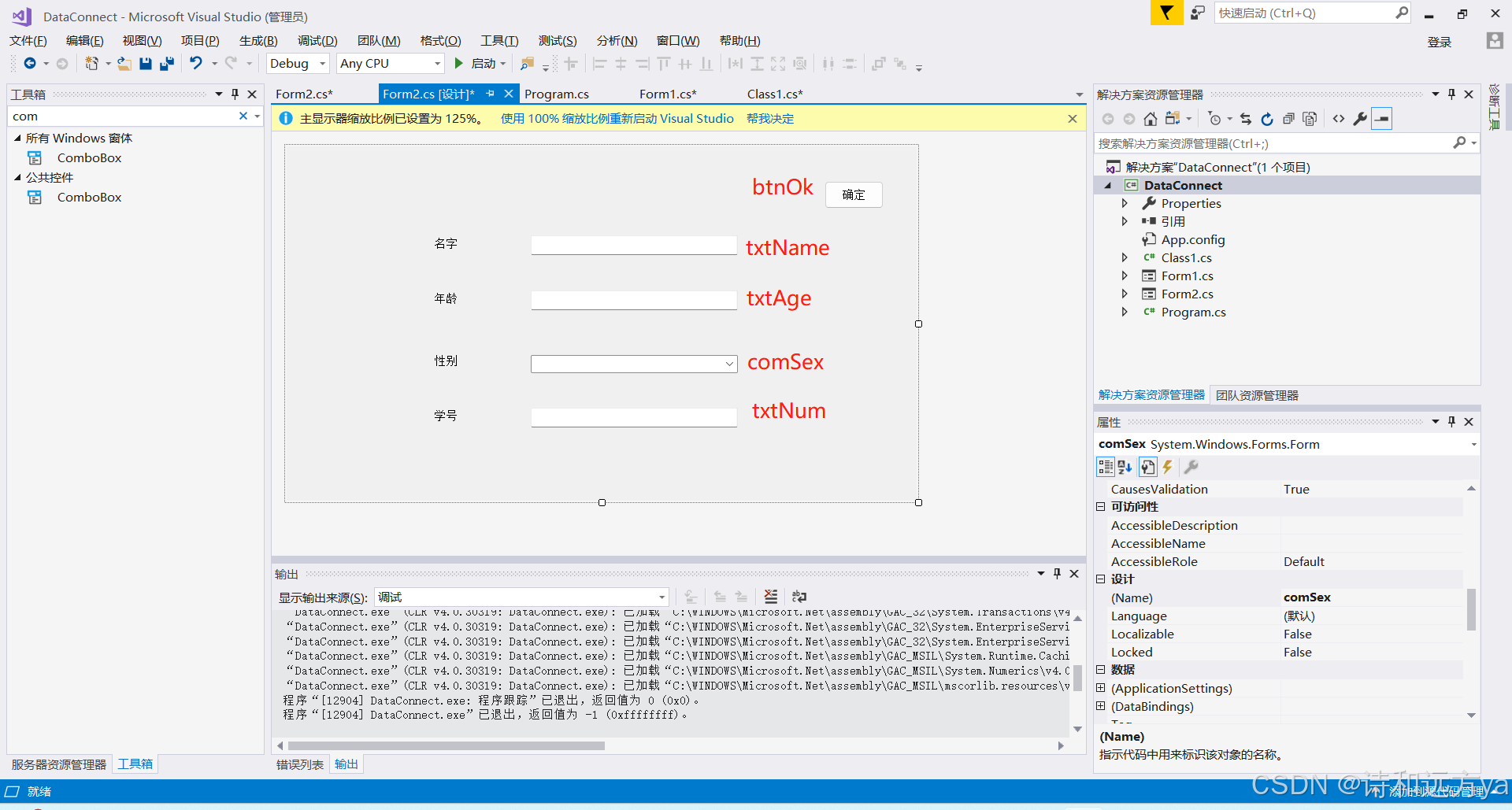Screen dimensions: 1512x810
Task: Open the 调试(D) menu
Action: pyautogui.click(x=317, y=41)
